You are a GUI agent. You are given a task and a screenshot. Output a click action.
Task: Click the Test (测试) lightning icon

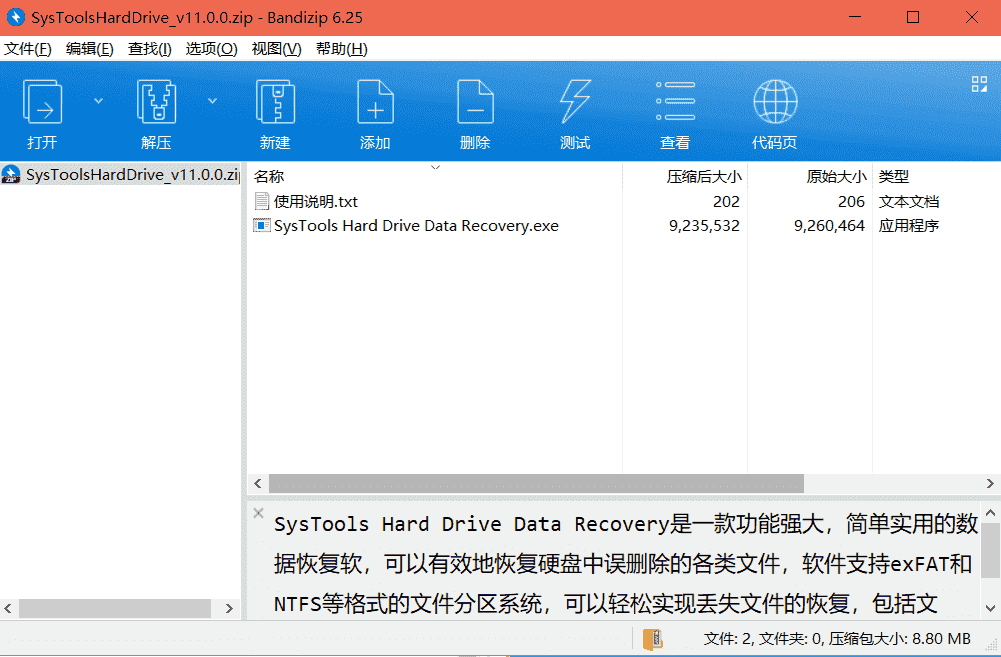575,102
